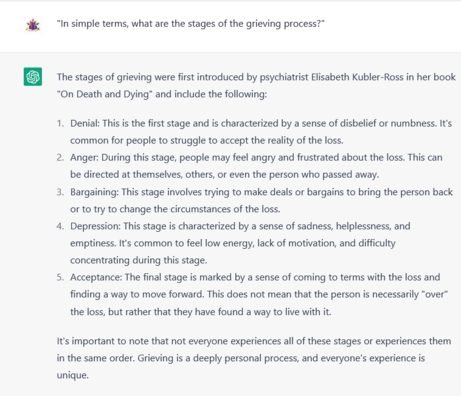The image size is (461, 396).
Task: Click the list number 2 marker
Action: coord(60,157)
